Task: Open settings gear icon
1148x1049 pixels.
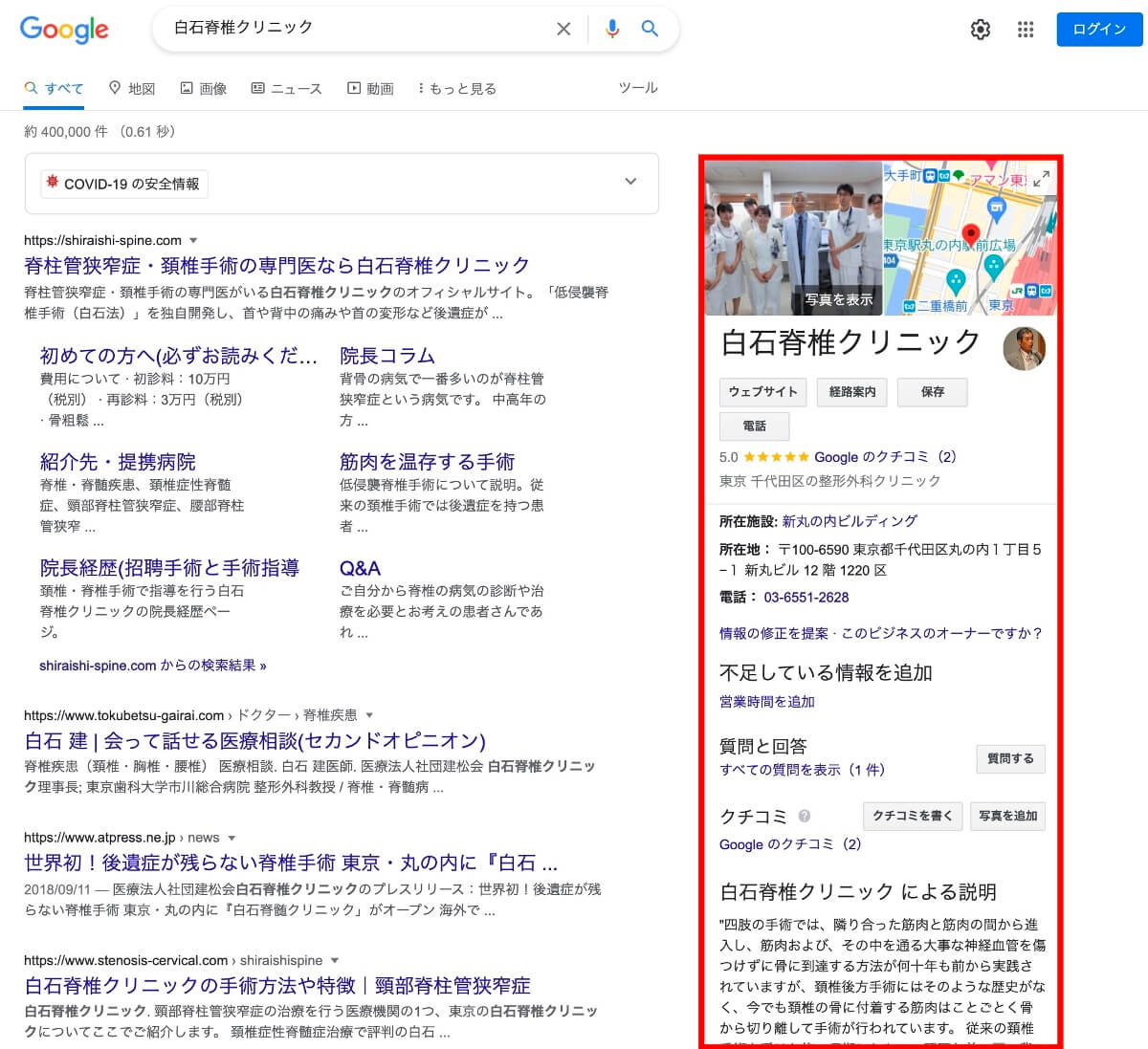Action: coord(981,30)
